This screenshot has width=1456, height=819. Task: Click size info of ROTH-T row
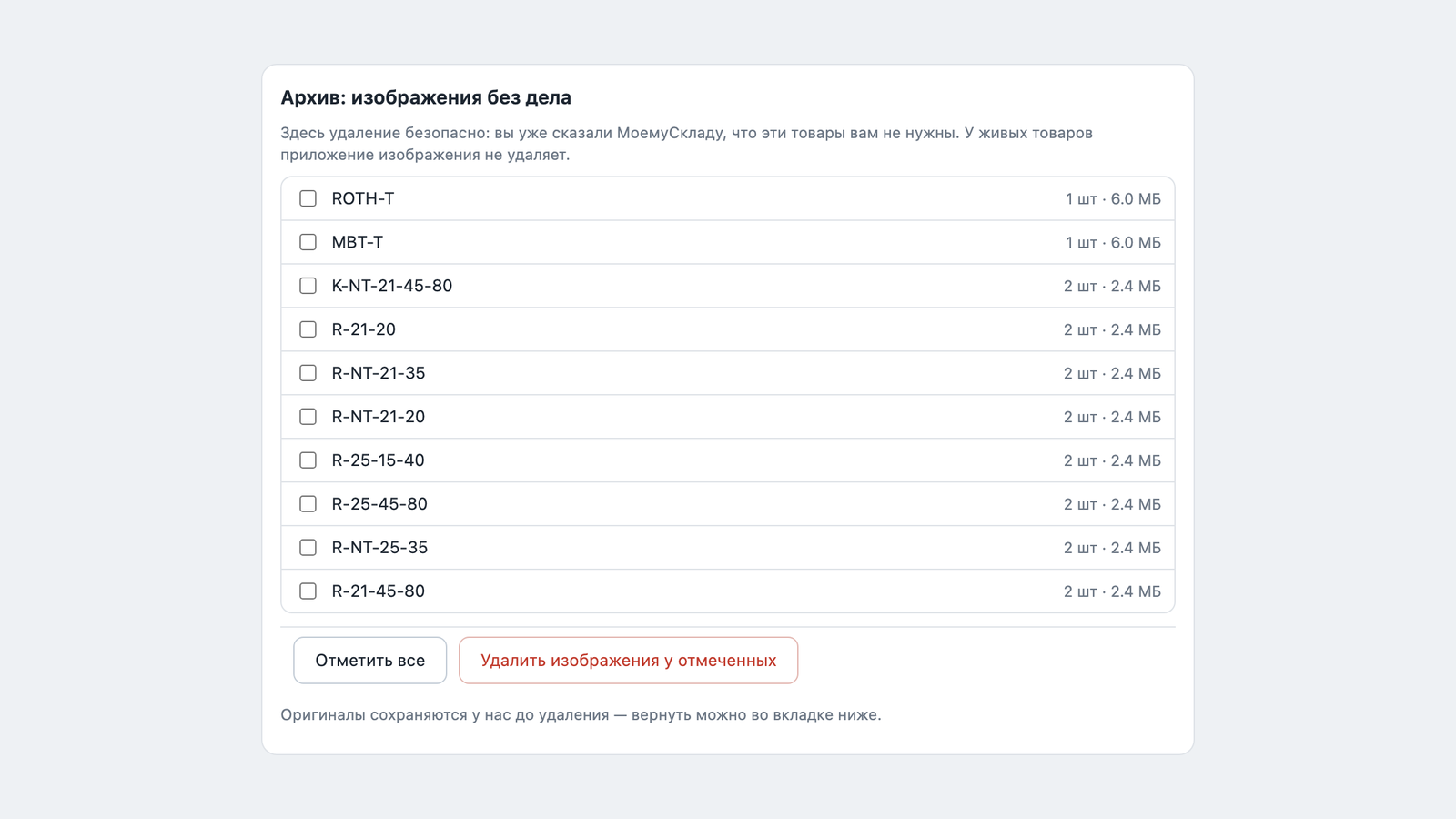pos(1113,198)
